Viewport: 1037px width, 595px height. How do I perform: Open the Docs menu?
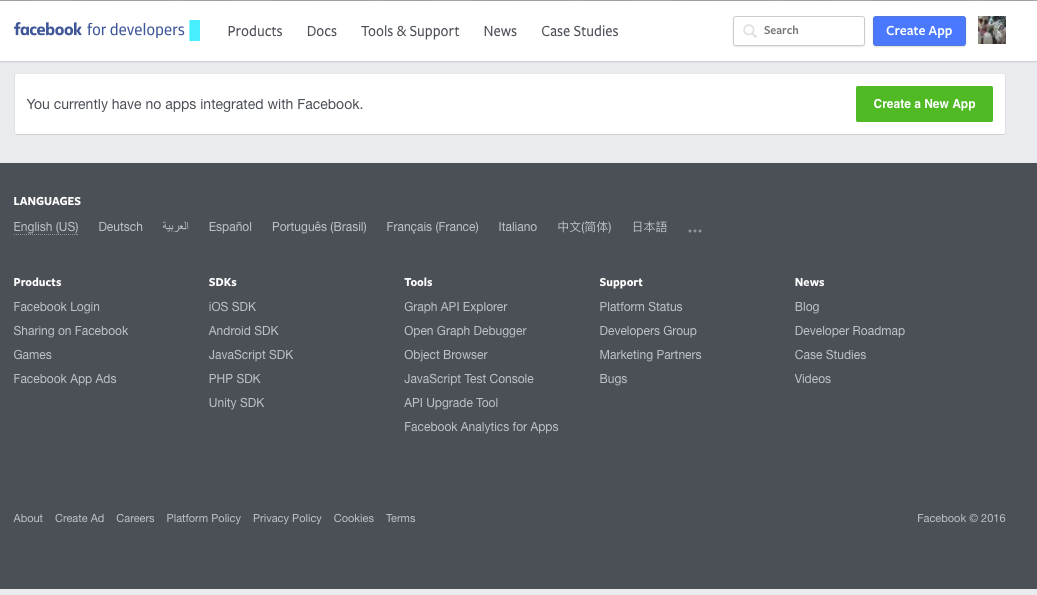321,31
